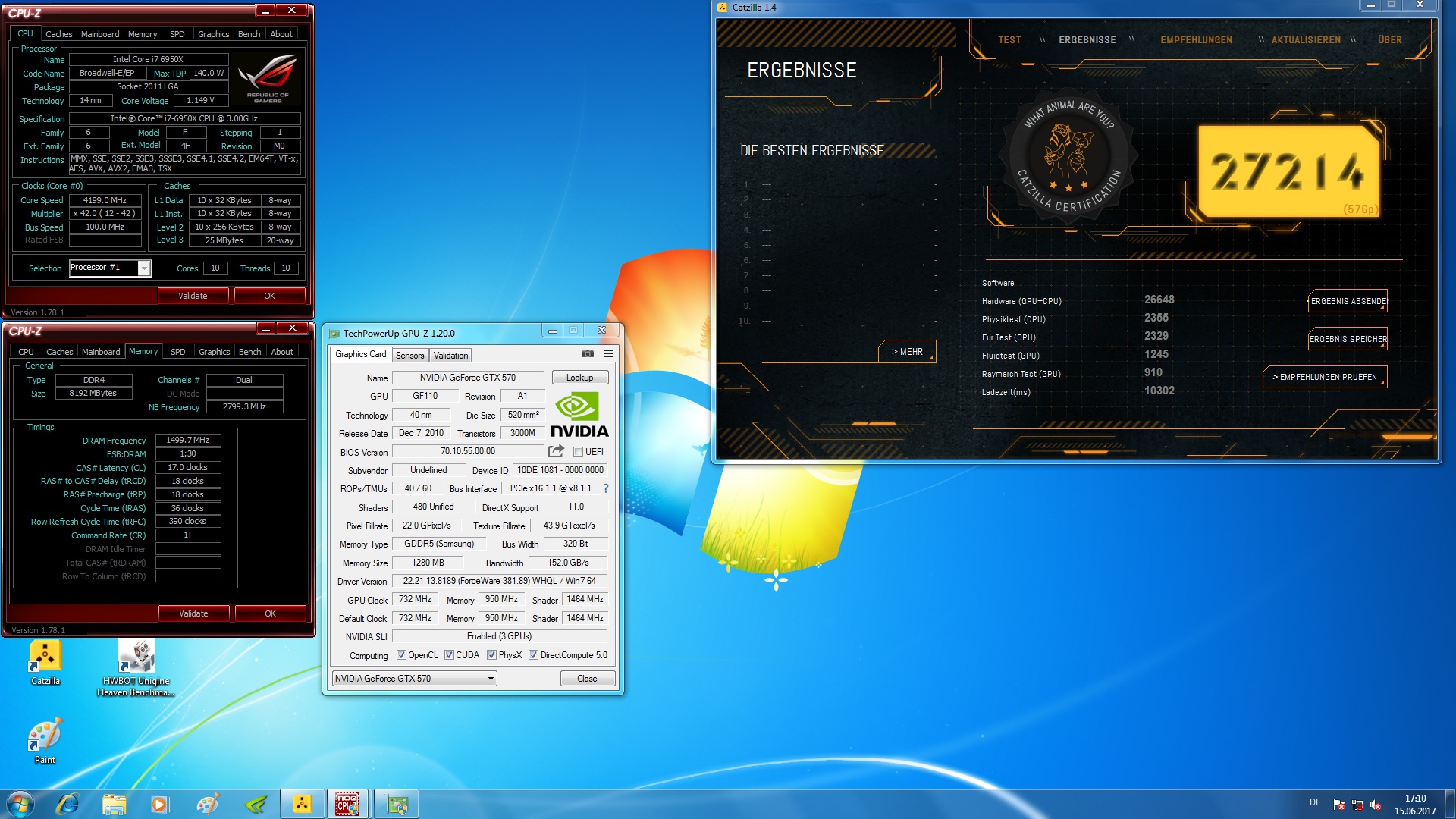Open Paint from the taskbar
The width and height of the screenshot is (1456, 819).
[x=207, y=804]
